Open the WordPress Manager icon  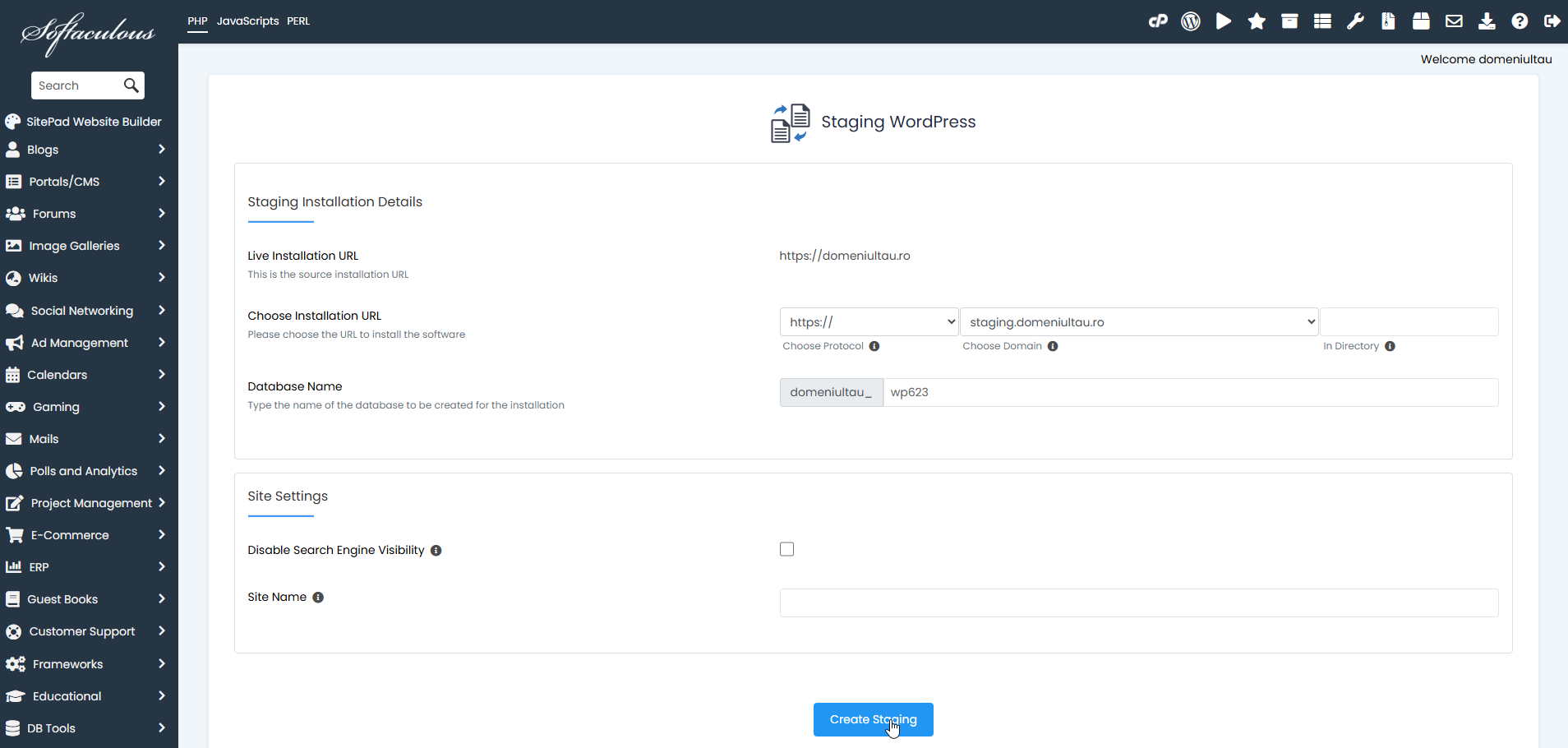1191,21
